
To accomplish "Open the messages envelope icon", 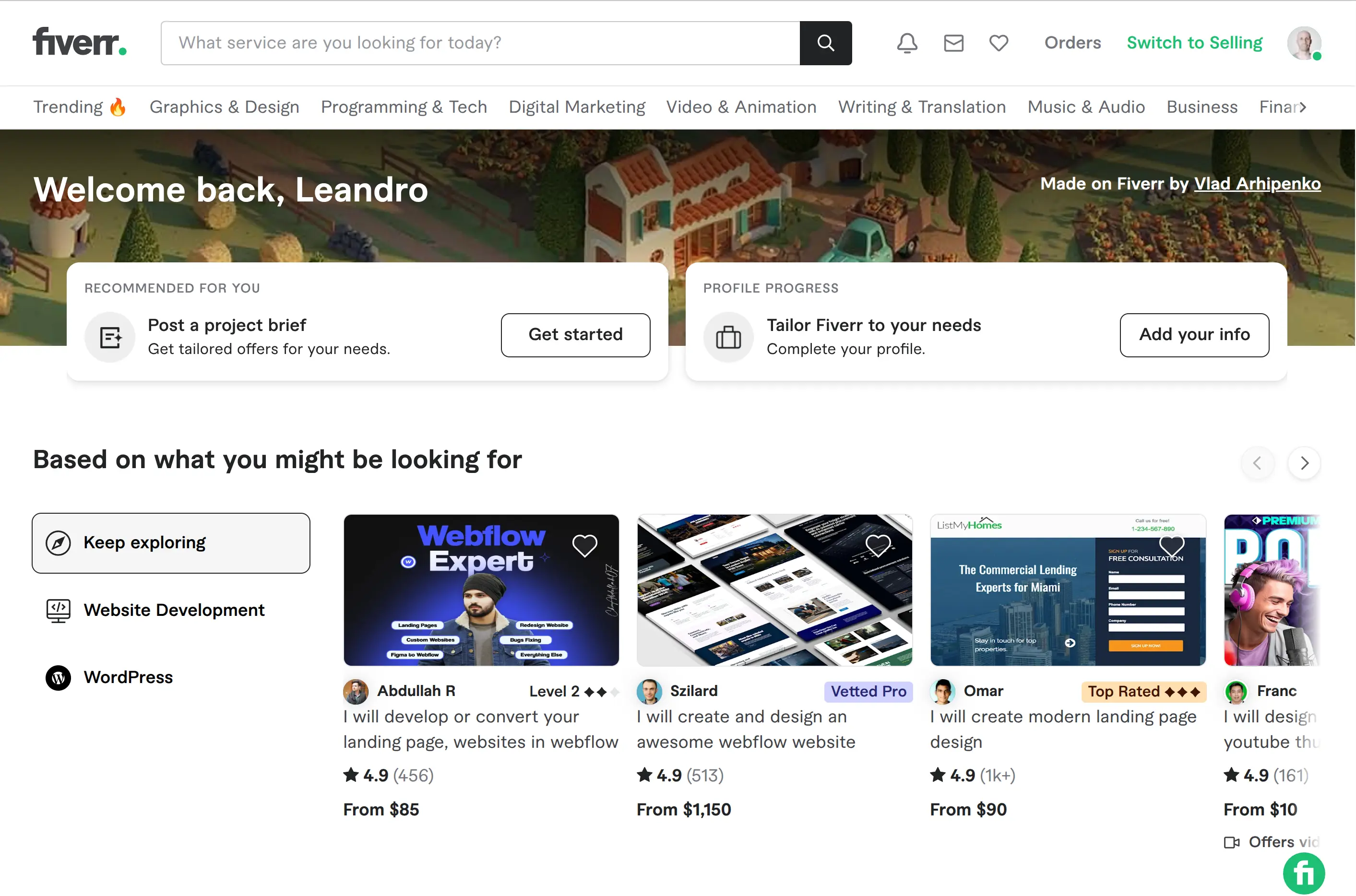I will (953, 43).
